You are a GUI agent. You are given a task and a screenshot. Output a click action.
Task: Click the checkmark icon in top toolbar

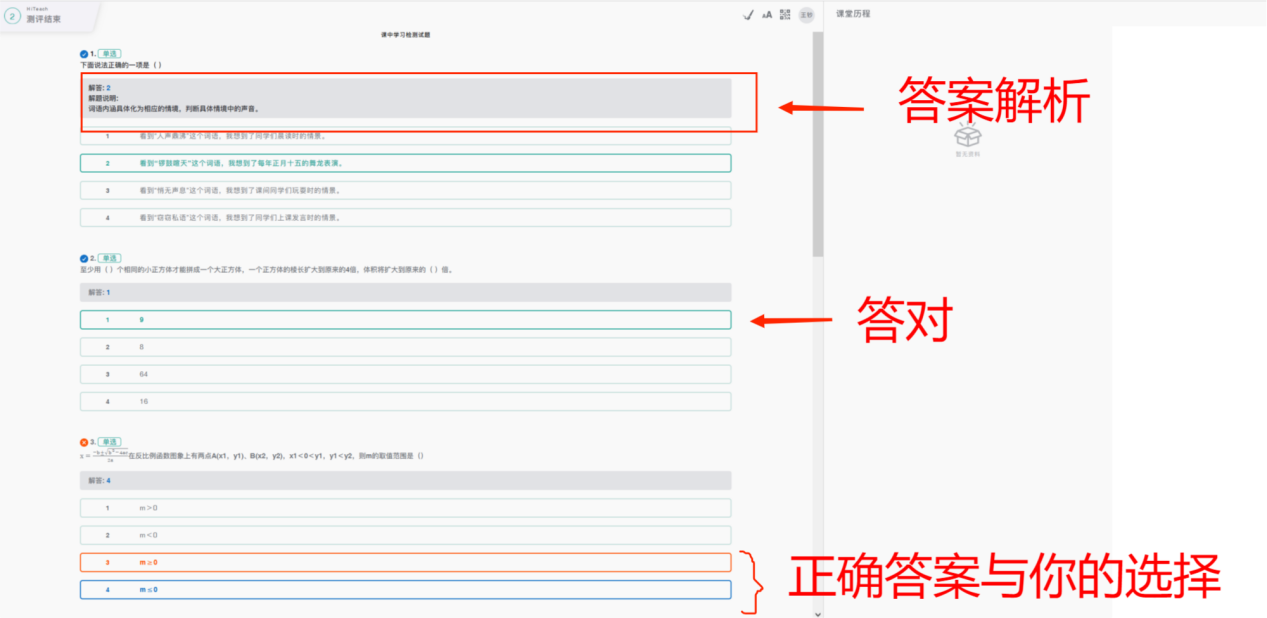click(x=747, y=14)
